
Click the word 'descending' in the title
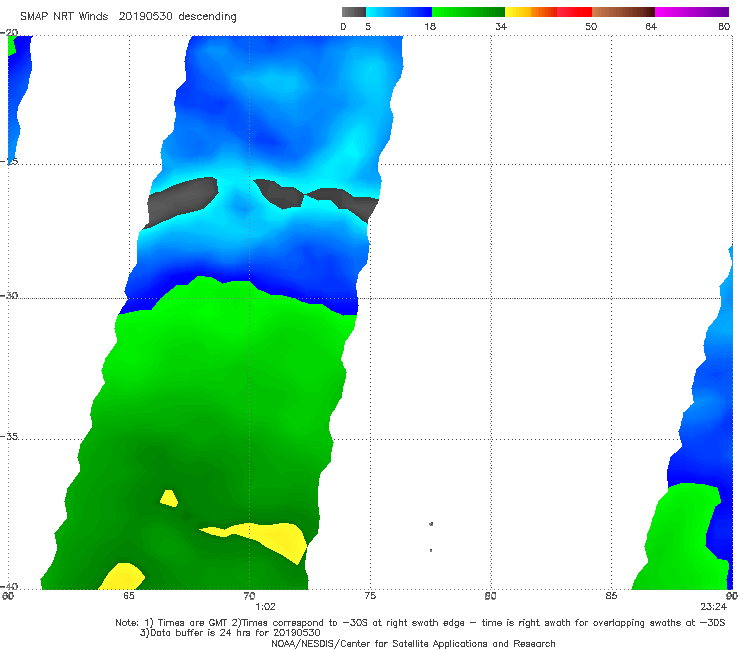point(207,17)
